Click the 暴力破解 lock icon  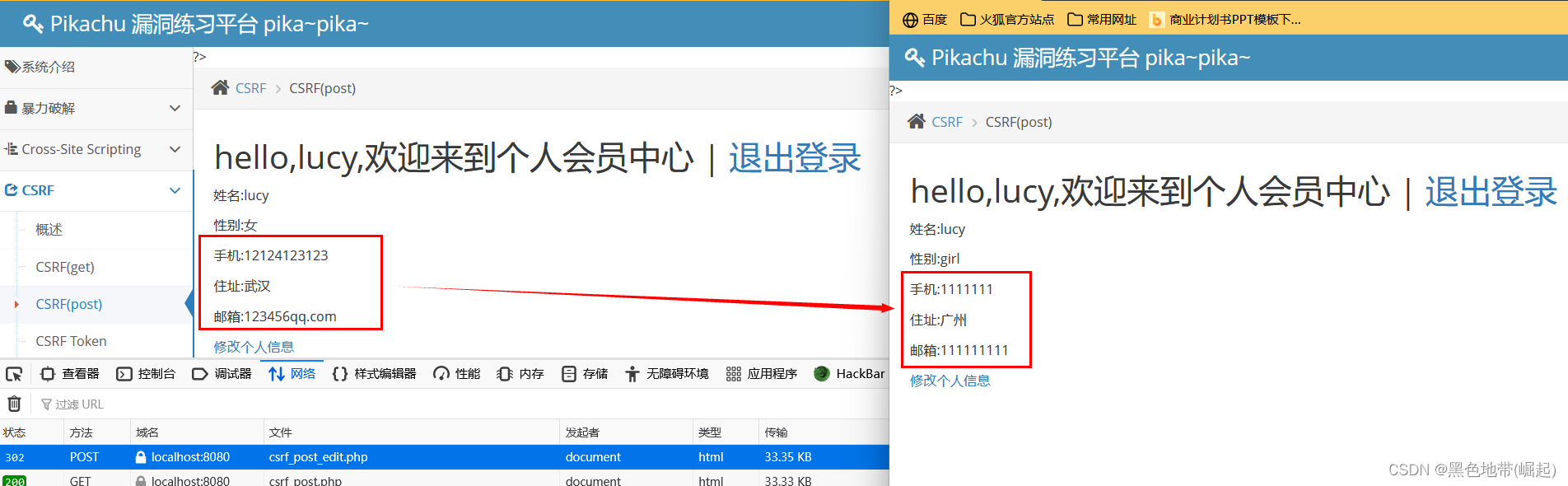tap(11, 107)
